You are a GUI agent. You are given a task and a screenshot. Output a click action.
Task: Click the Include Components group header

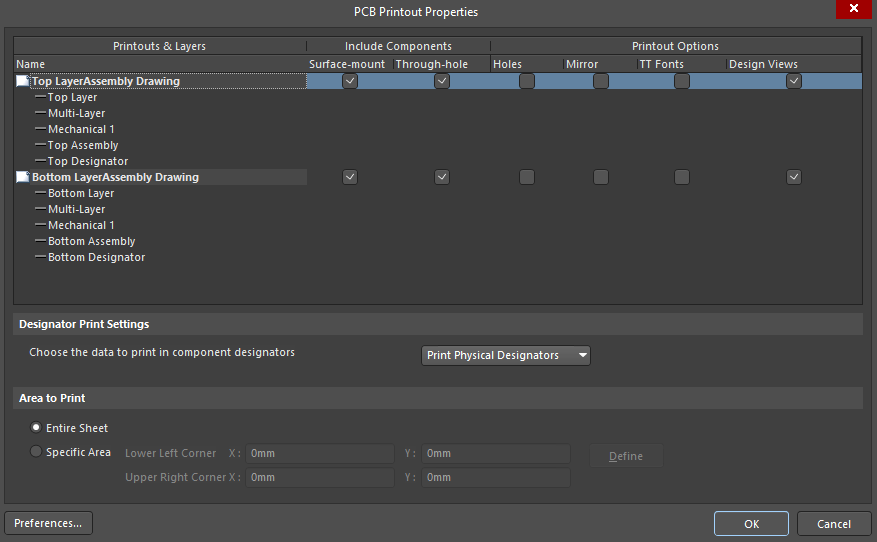[x=398, y=46]
